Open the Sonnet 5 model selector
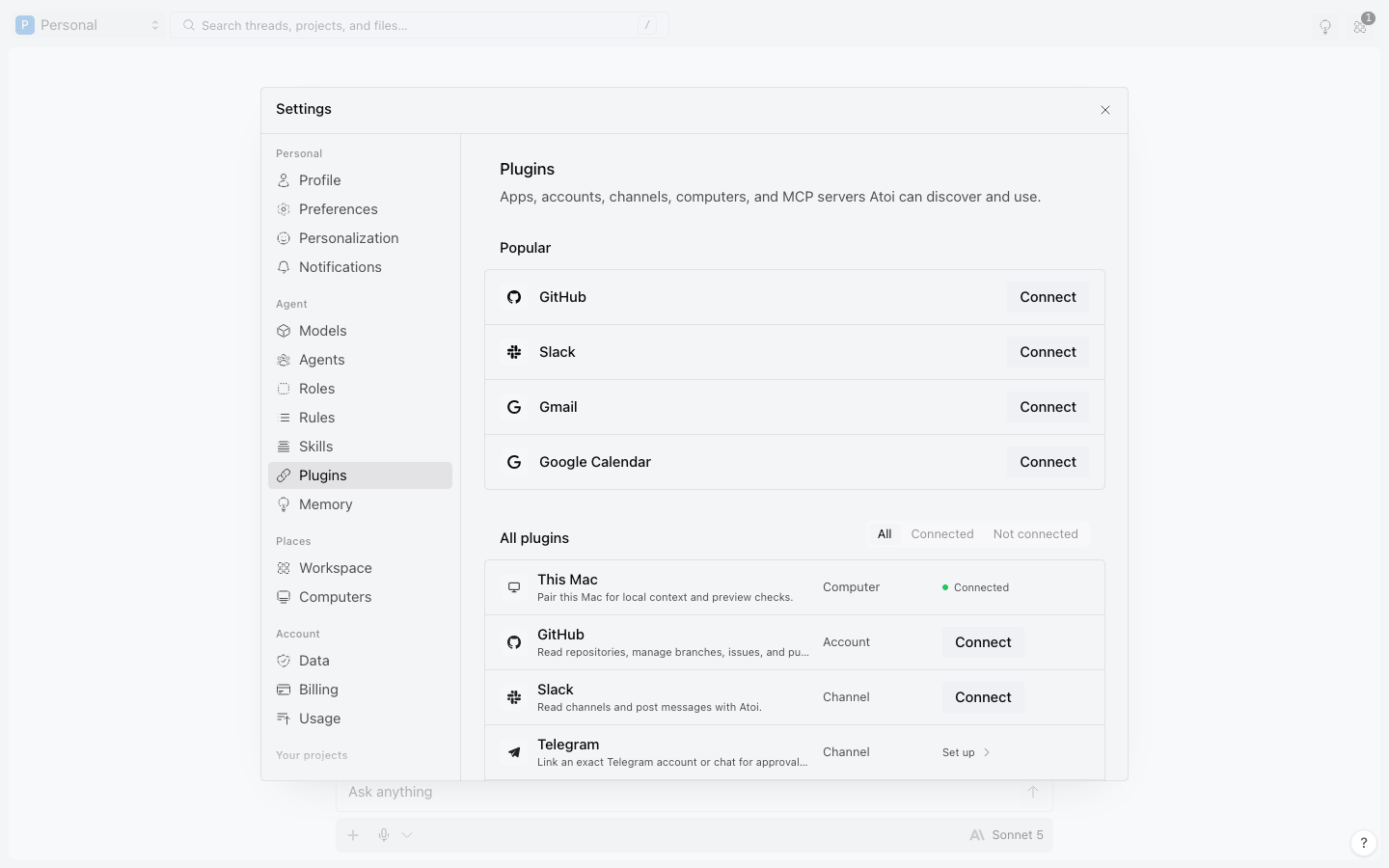Screen dimensions: 1389x868 pos(1006,835)
